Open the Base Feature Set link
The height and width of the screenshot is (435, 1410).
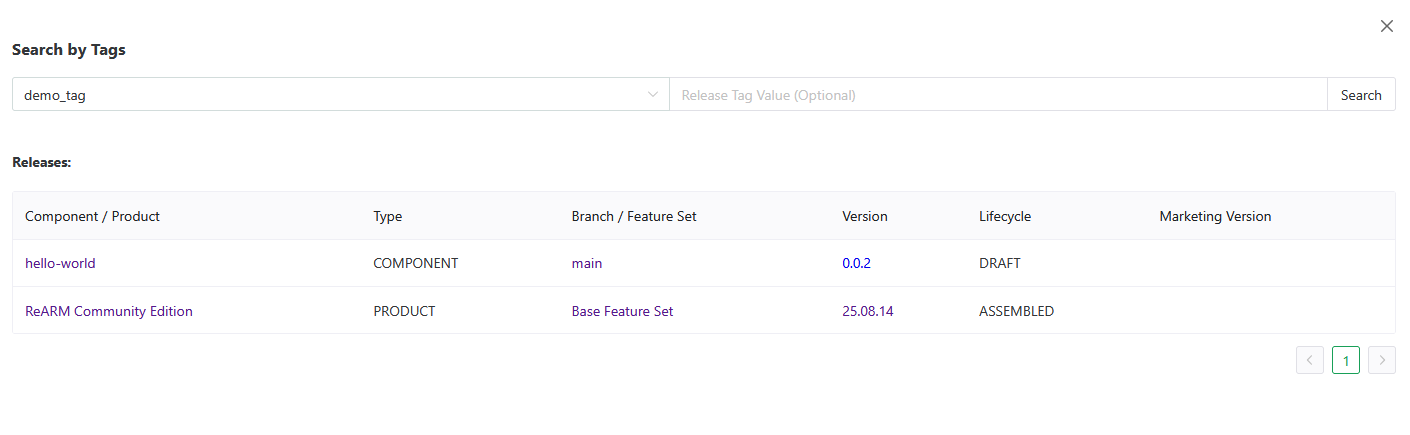[x=622, y=311]
